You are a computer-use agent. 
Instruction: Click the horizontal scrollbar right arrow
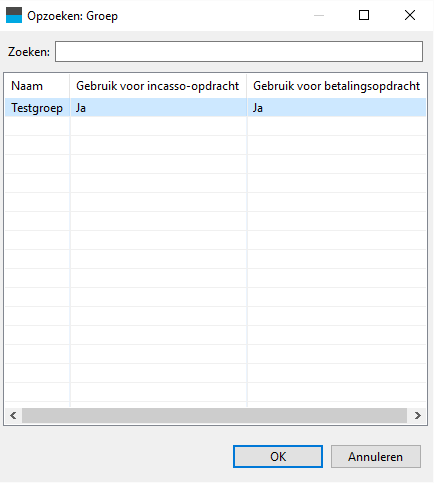(417, 415)
